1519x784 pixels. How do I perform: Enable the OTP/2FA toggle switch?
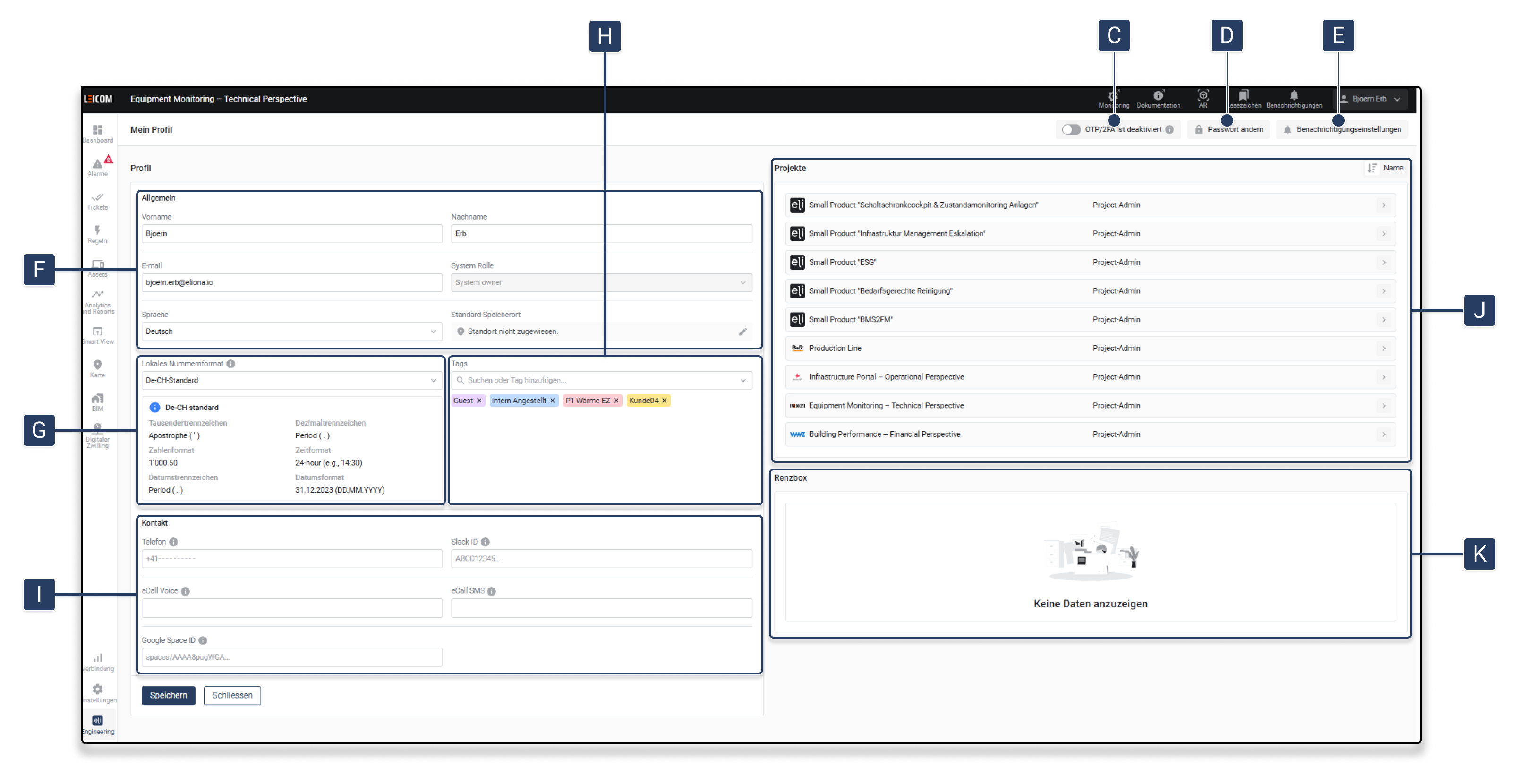click(x=1071, y=130)
